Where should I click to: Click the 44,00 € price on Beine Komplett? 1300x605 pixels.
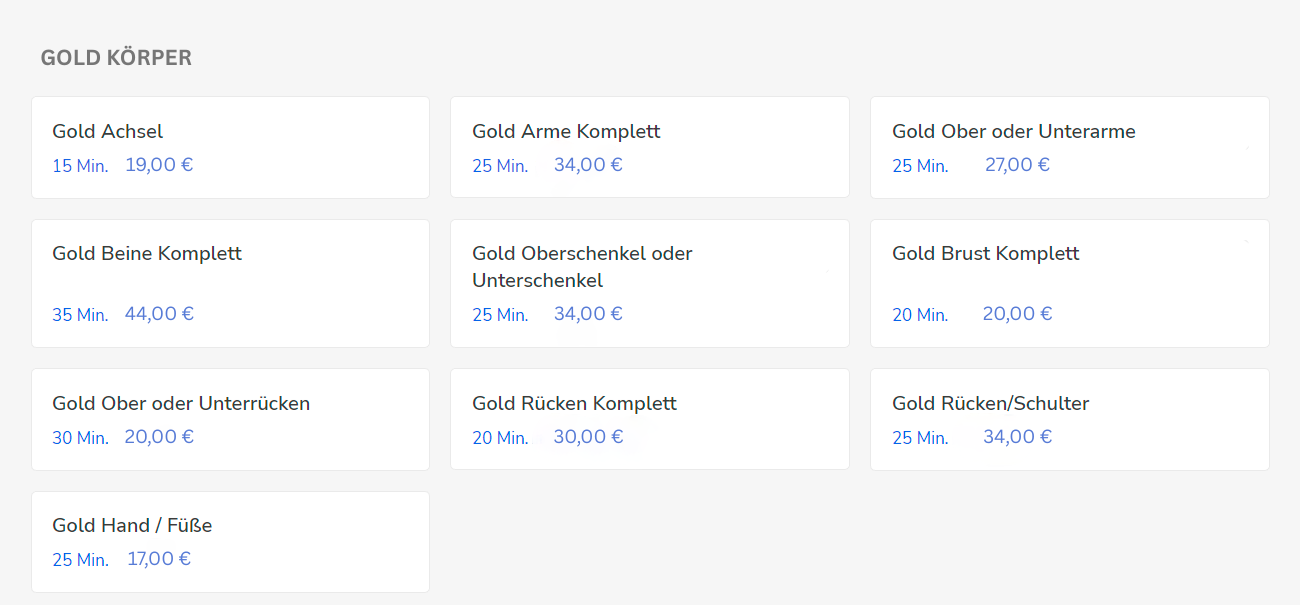(159, 314)
